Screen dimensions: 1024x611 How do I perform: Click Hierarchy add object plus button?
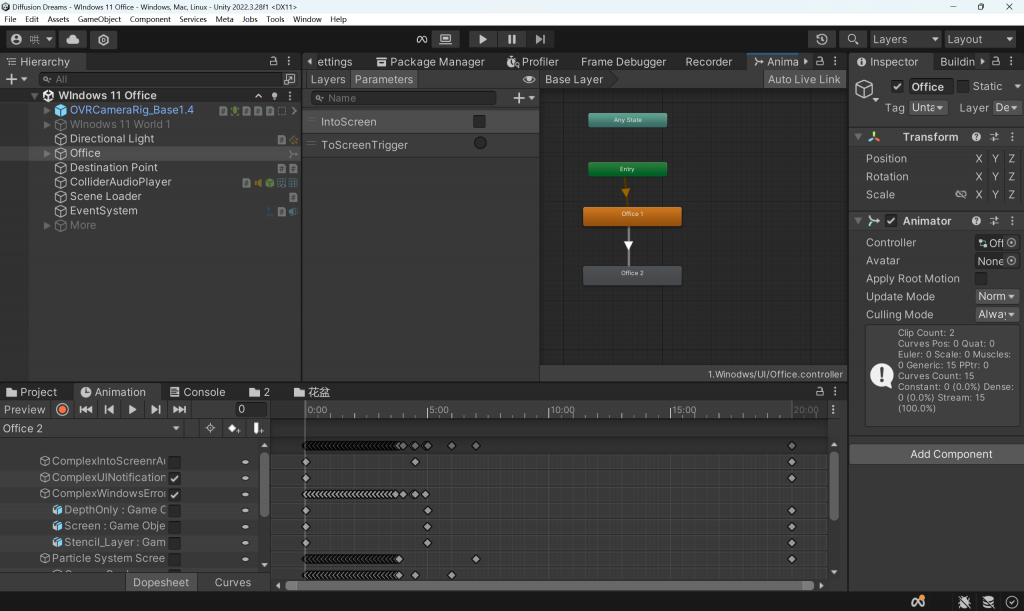coord(16,79)
